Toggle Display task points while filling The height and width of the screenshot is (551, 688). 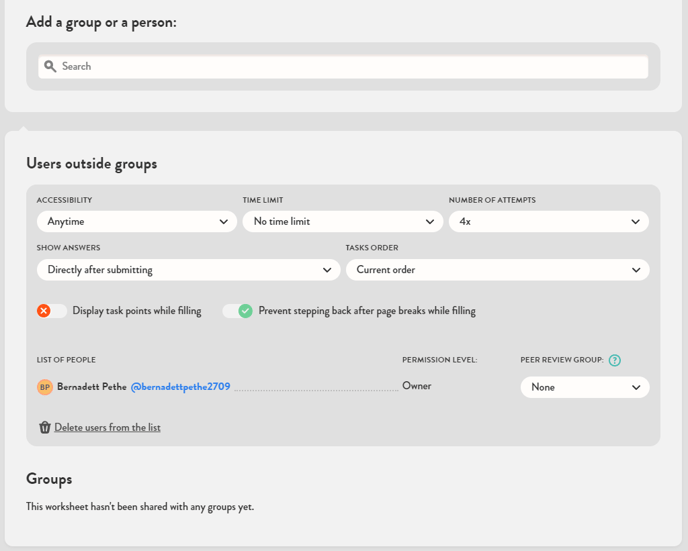coord(51,311)
